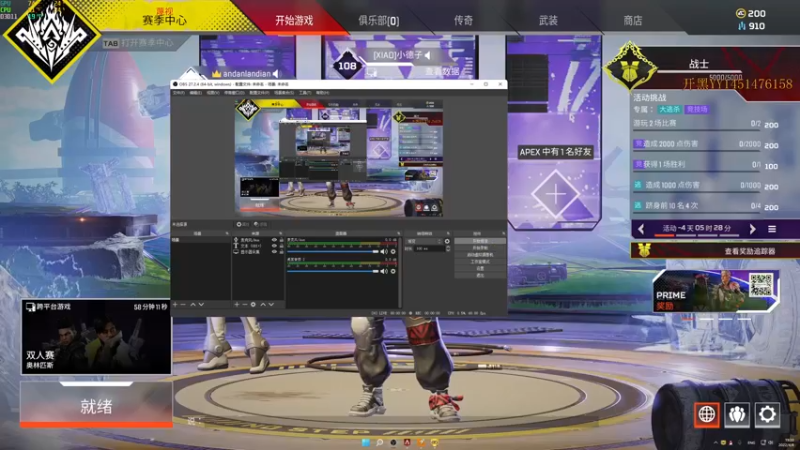Adjust the first channel volume slider
The height and width of the screenshot is (450, 800).
(333, 252)
